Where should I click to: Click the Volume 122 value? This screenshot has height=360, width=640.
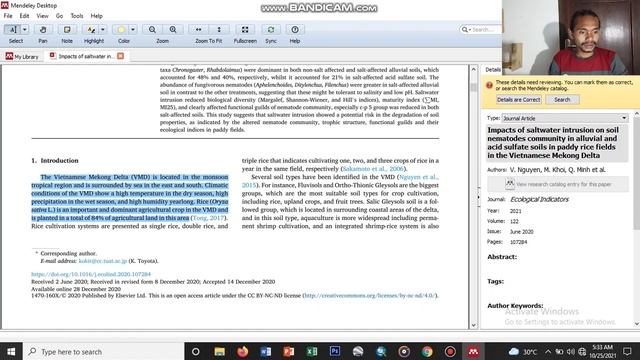click(x=514, y=221)
